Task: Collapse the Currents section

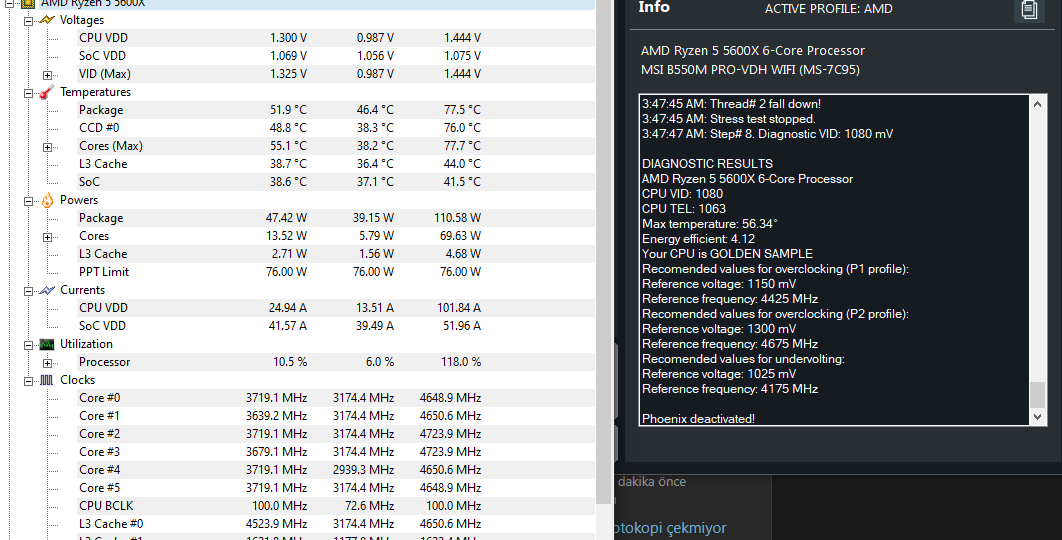Action: pos(28,291)
